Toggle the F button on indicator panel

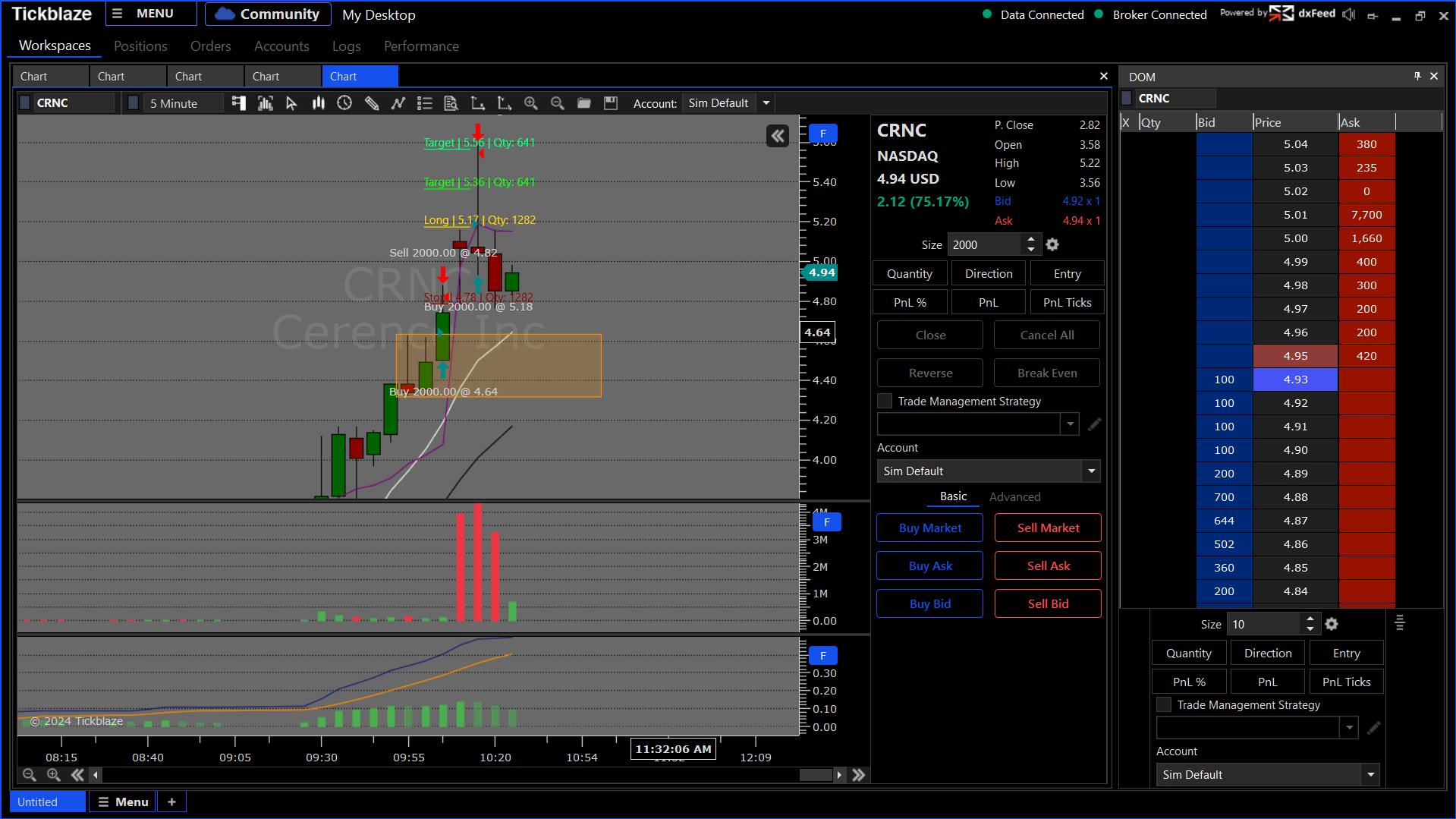823,655
